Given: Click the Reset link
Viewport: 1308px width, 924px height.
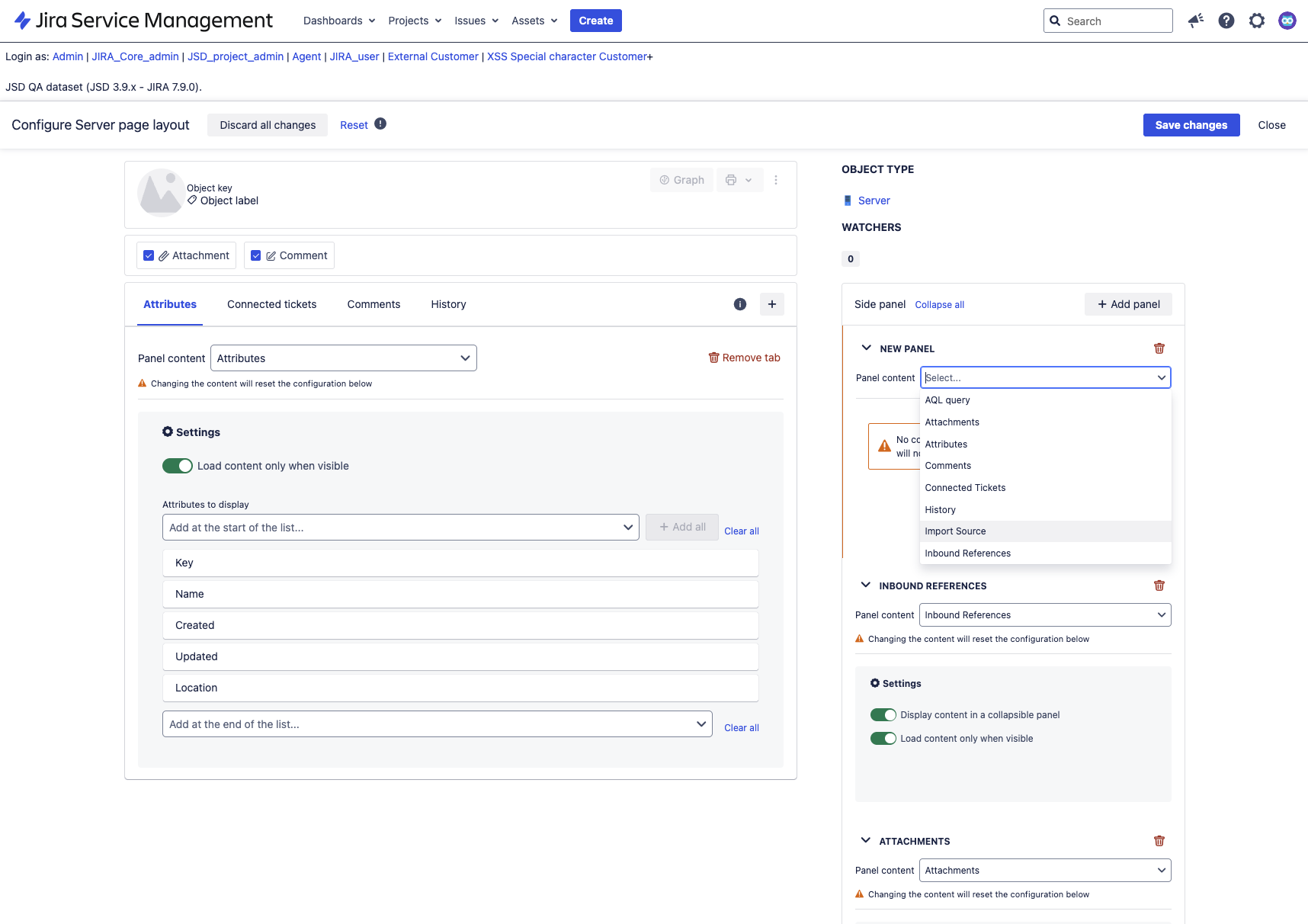Looking at the screenshot, I should [354, 125].
